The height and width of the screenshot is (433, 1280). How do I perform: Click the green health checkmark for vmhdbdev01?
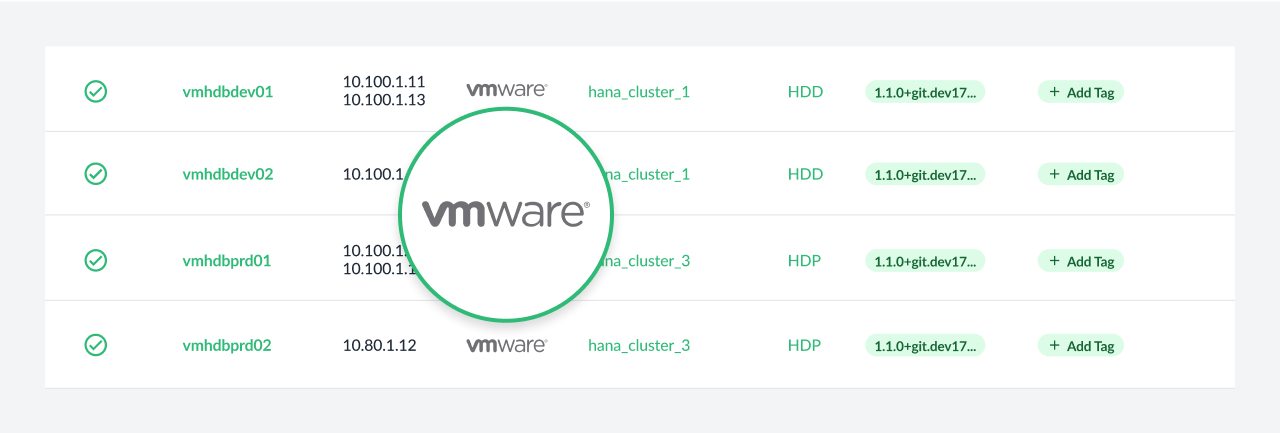tap(95, 92)
